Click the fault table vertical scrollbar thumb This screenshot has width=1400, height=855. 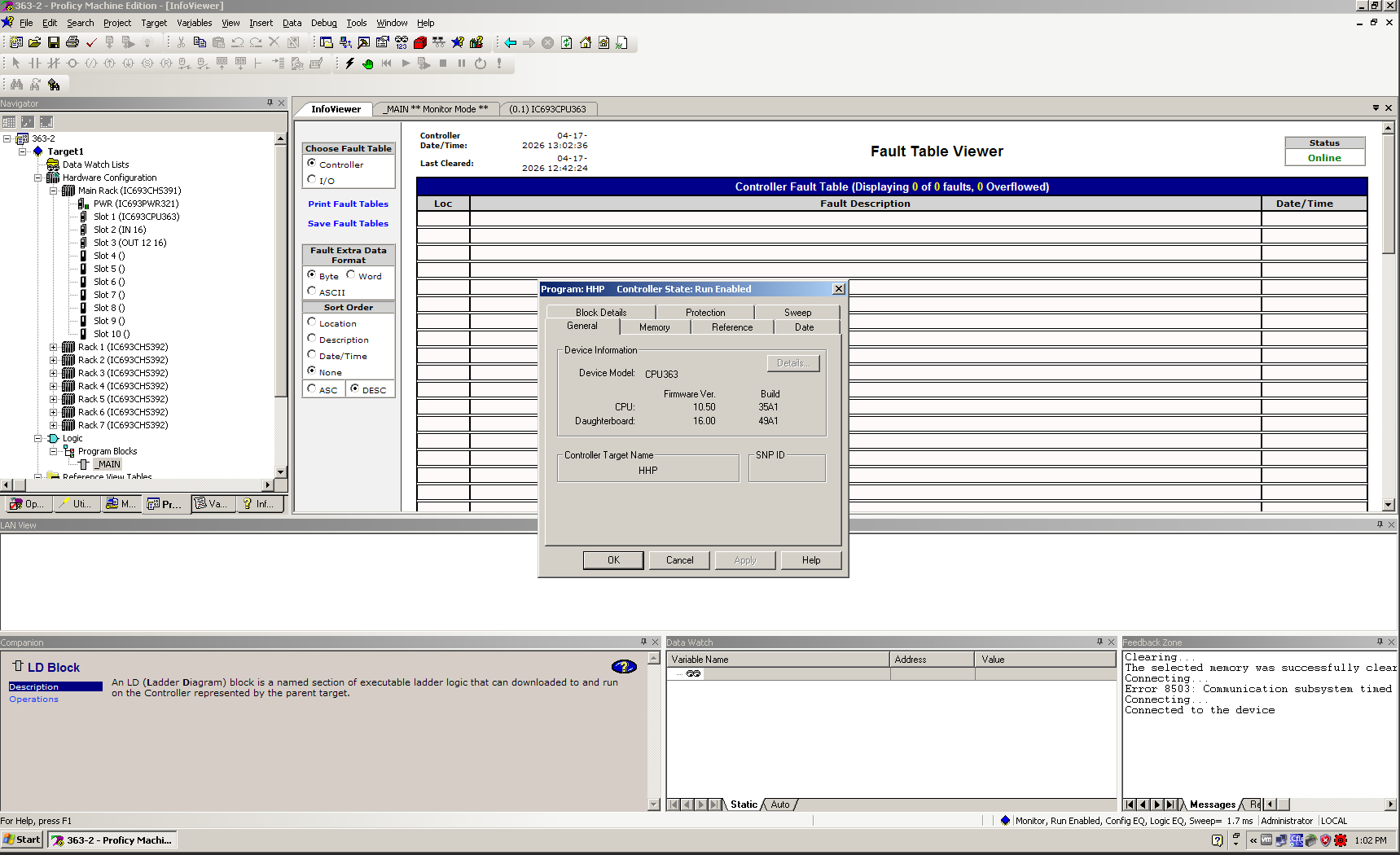click(x=1388, y=195)
